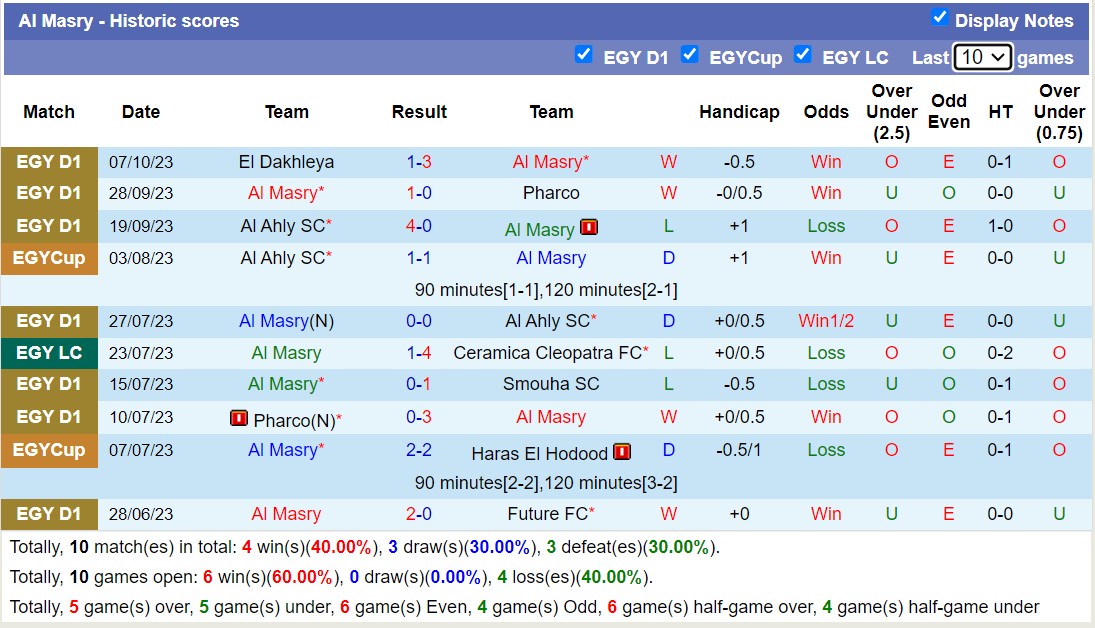Toggle the Display Notes checkbox
This screenshot has height=628, width=1095.
[x=939, y=17]
